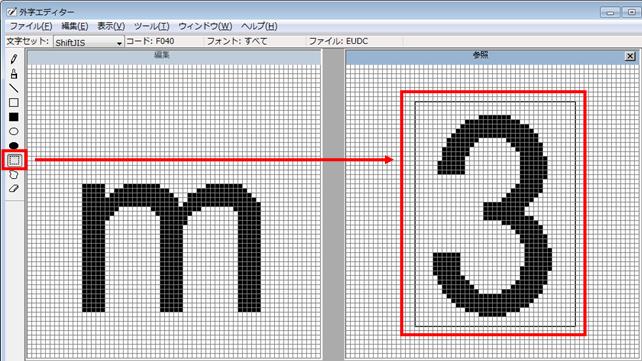
Task: Select the Pencil tool
Action: [x=14, y=59]
